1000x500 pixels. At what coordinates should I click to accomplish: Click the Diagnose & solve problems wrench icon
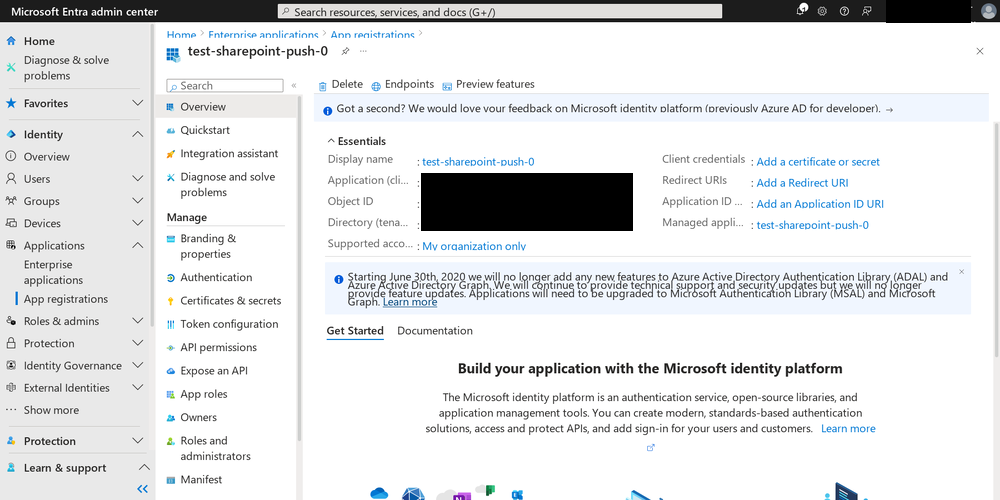[x=11, y=67]
